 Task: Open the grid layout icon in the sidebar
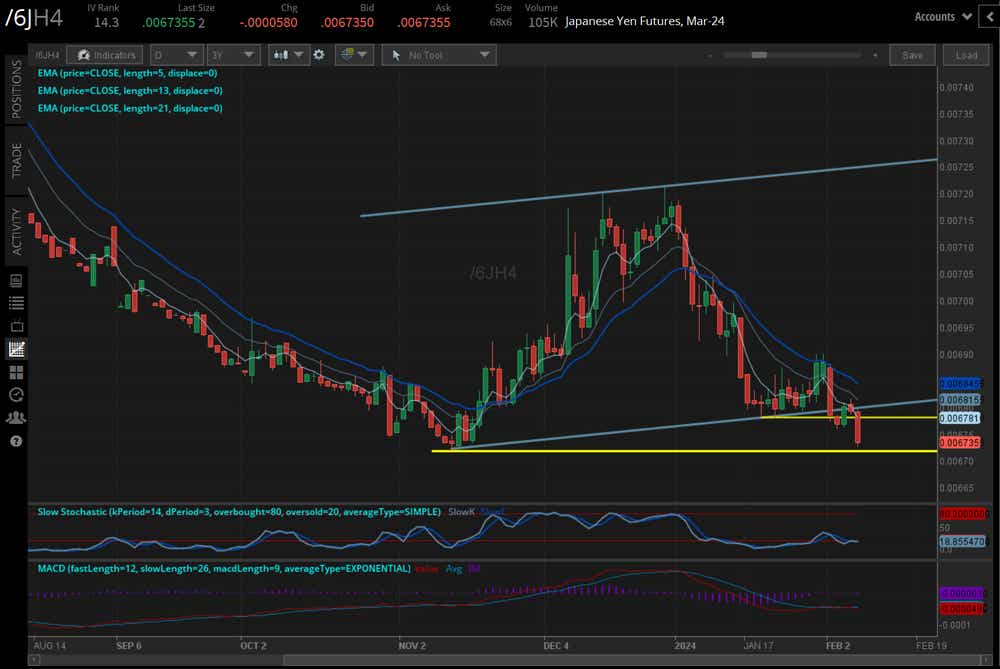click(14, 372)
